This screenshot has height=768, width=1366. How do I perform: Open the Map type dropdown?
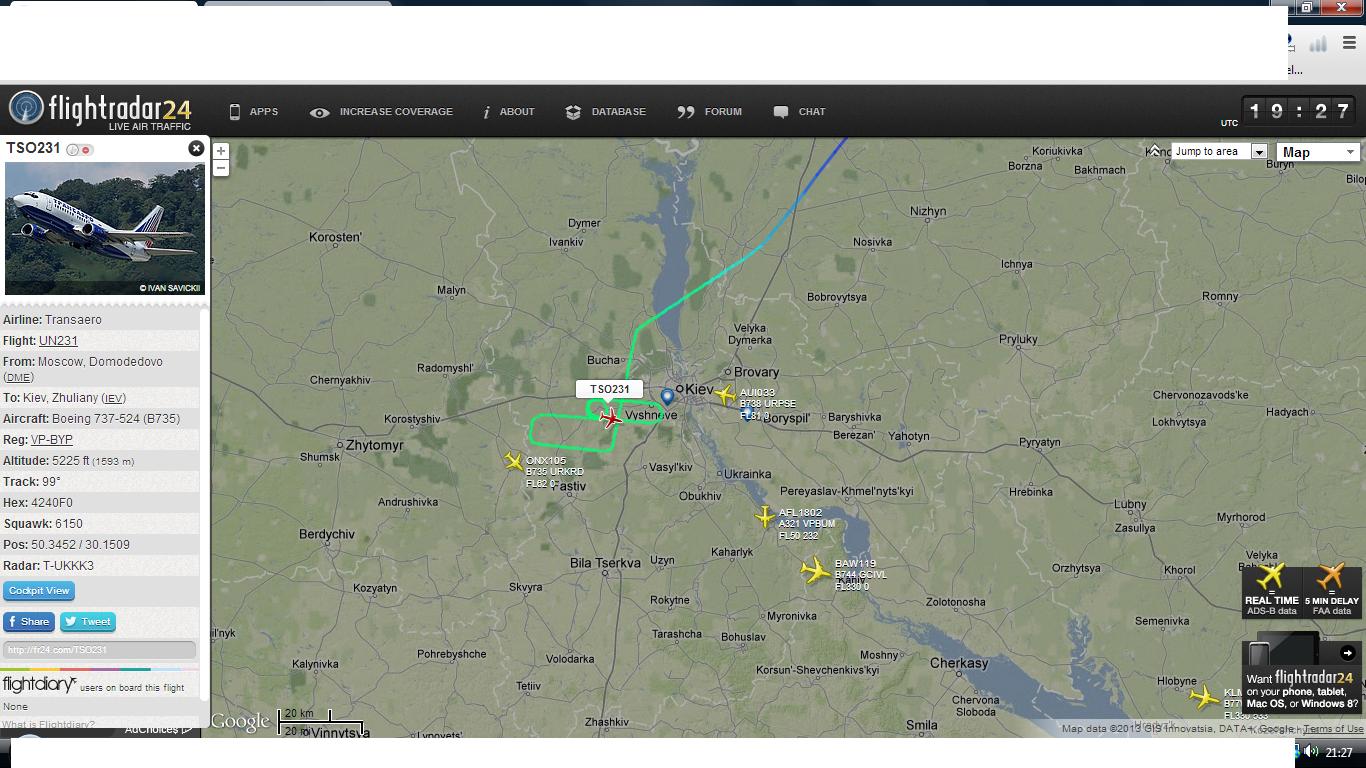1318,152
